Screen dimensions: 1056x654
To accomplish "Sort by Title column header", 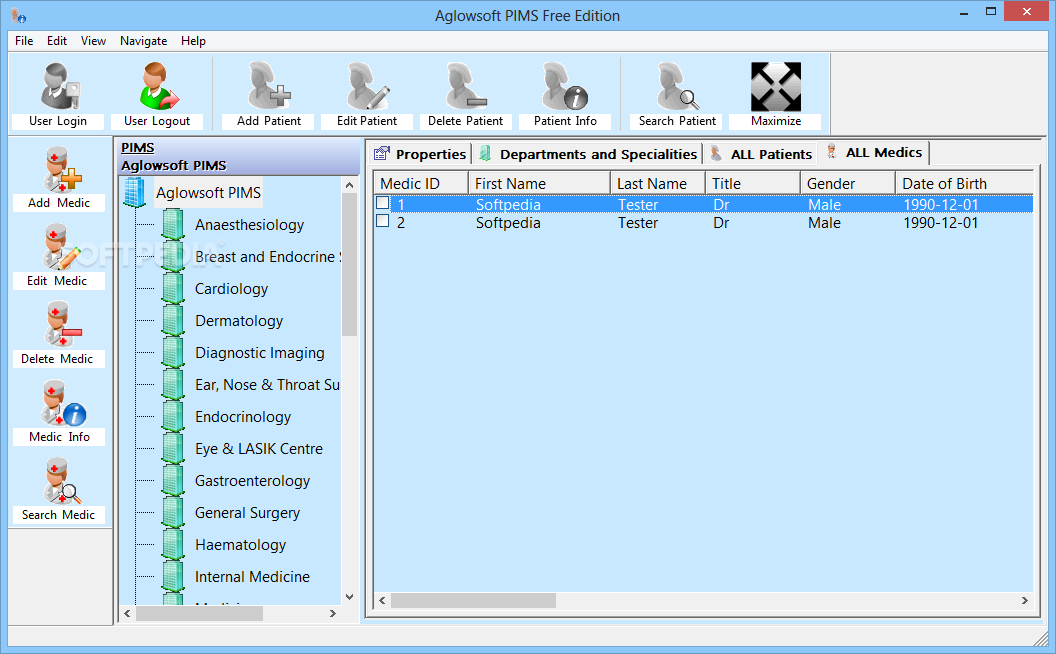I will click(753, 183).
